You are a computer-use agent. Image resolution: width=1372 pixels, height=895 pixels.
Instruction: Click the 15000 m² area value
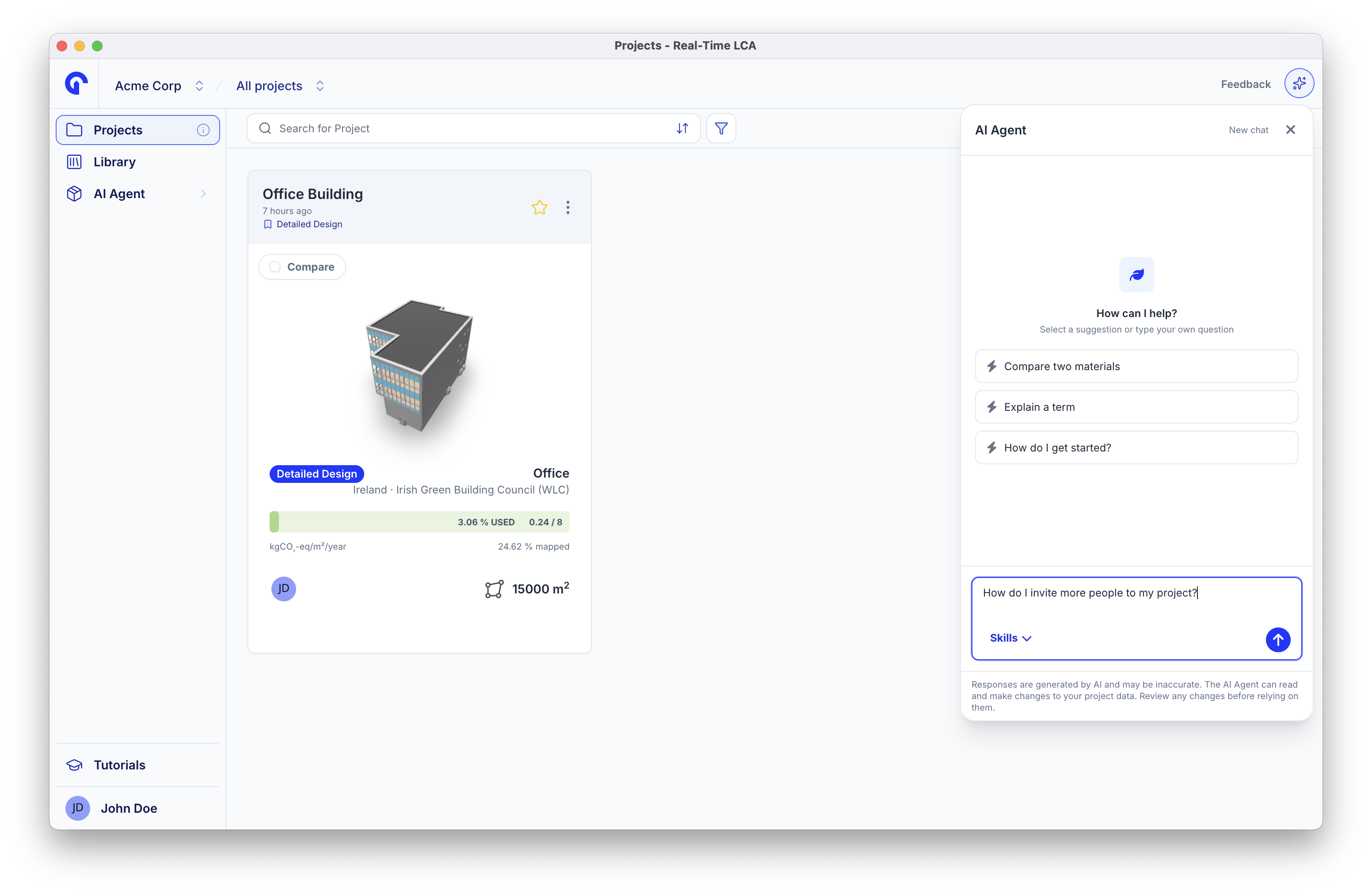point(540,589)
